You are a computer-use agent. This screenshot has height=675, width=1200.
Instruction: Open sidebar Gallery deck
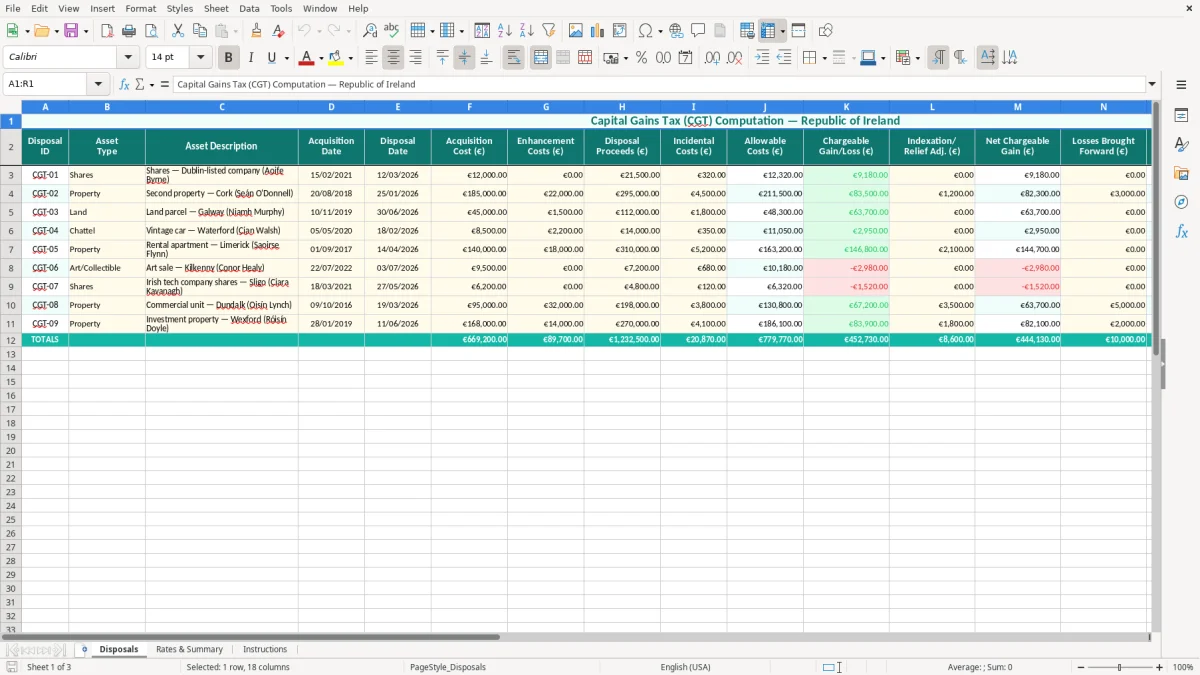[1181, 173]
